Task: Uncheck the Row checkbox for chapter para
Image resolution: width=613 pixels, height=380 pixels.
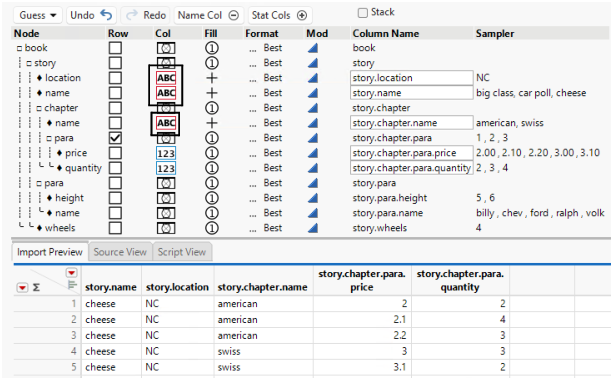Action: [115, 138]
